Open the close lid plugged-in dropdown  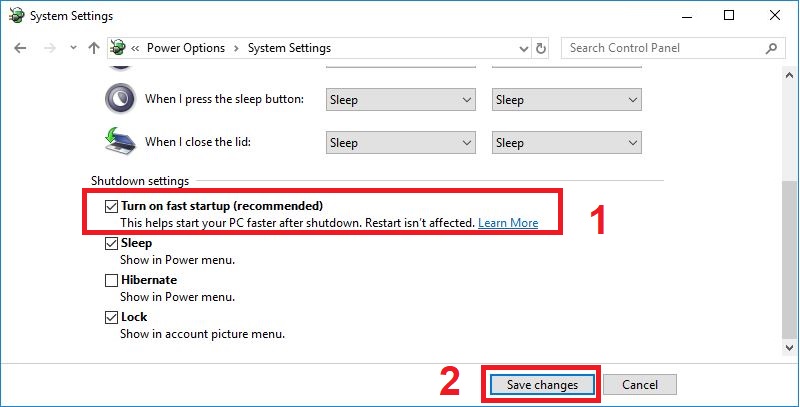pos(566,143)
